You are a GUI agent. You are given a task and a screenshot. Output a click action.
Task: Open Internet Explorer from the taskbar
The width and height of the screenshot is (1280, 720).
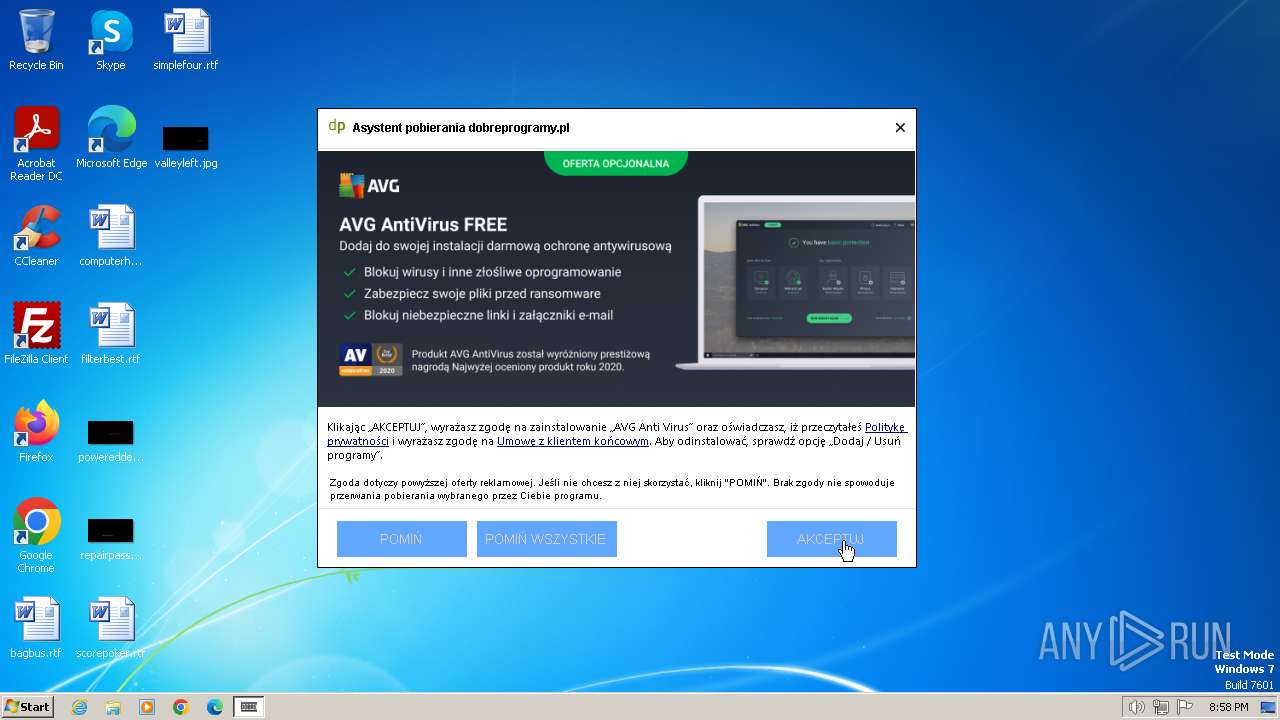tap(80, 707)
